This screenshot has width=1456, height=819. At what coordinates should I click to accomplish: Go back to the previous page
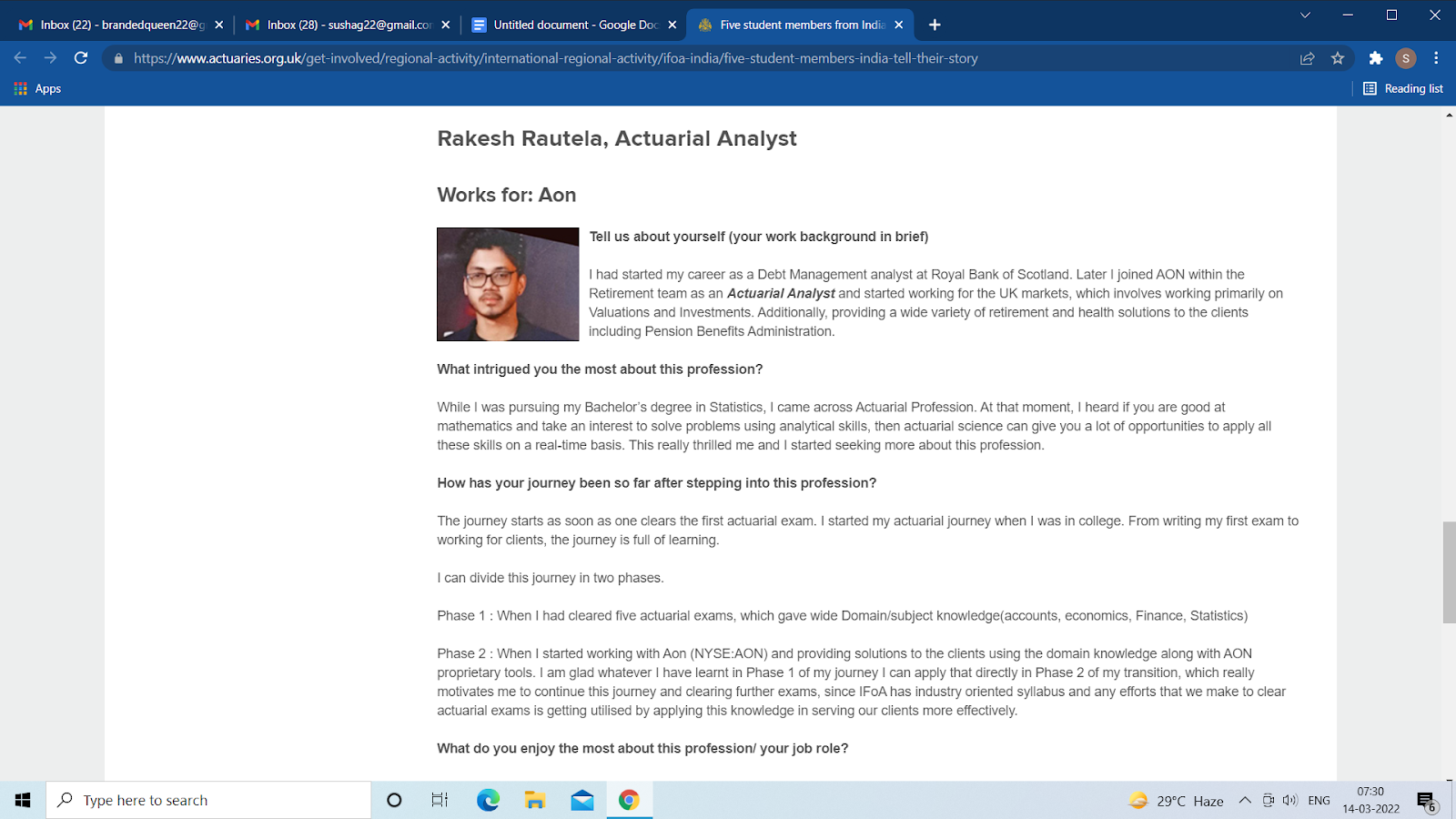(x=20, y=58)
